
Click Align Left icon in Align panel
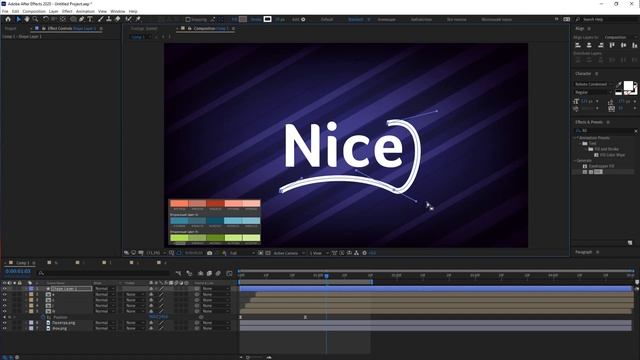pos(578,45)
